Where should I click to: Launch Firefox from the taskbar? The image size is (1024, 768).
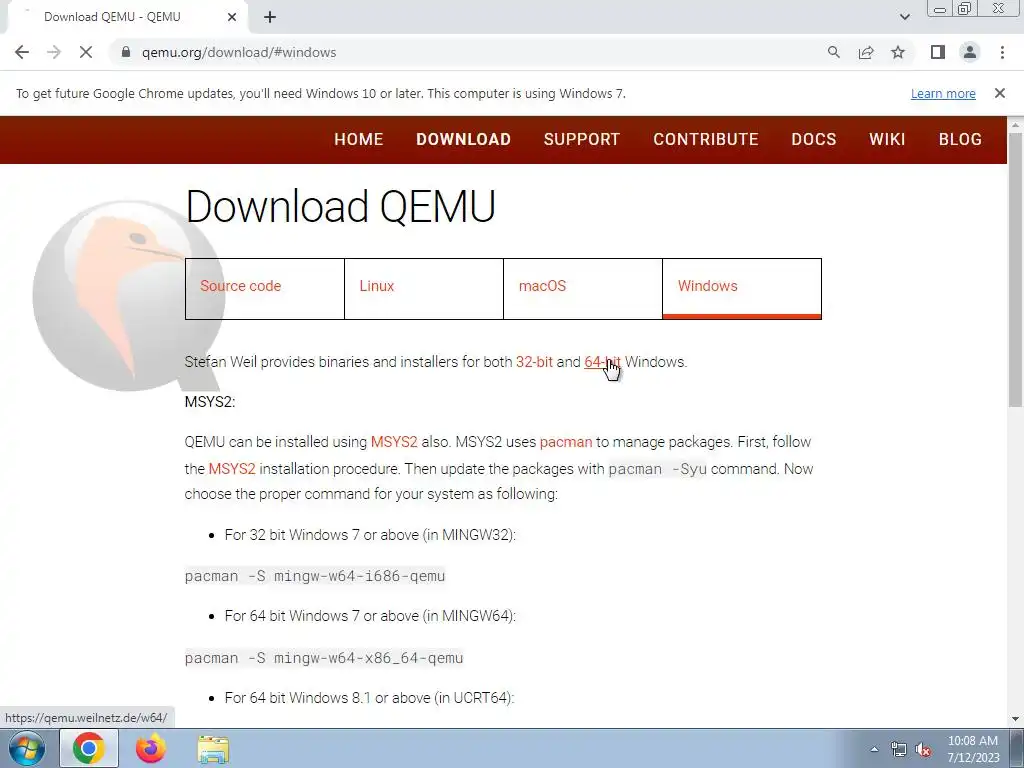coord(151,748)
